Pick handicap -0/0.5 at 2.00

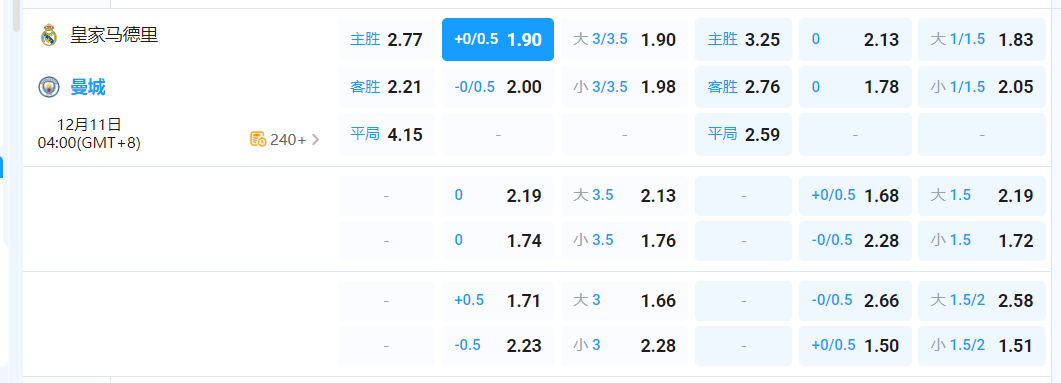tap(498, 87)
